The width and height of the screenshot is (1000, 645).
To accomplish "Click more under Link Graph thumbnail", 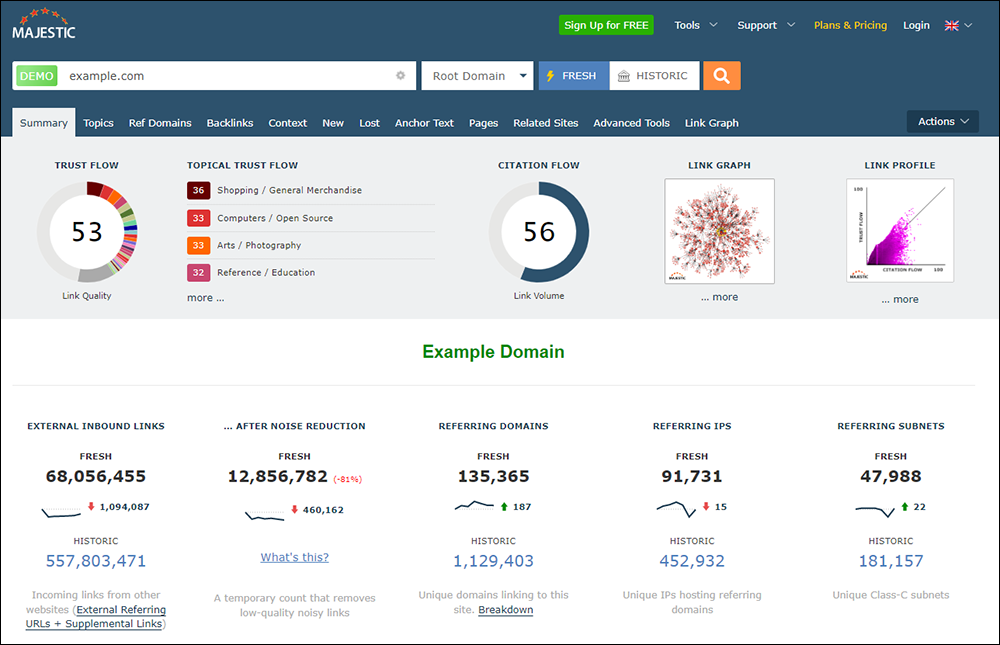I will (719, 297).
